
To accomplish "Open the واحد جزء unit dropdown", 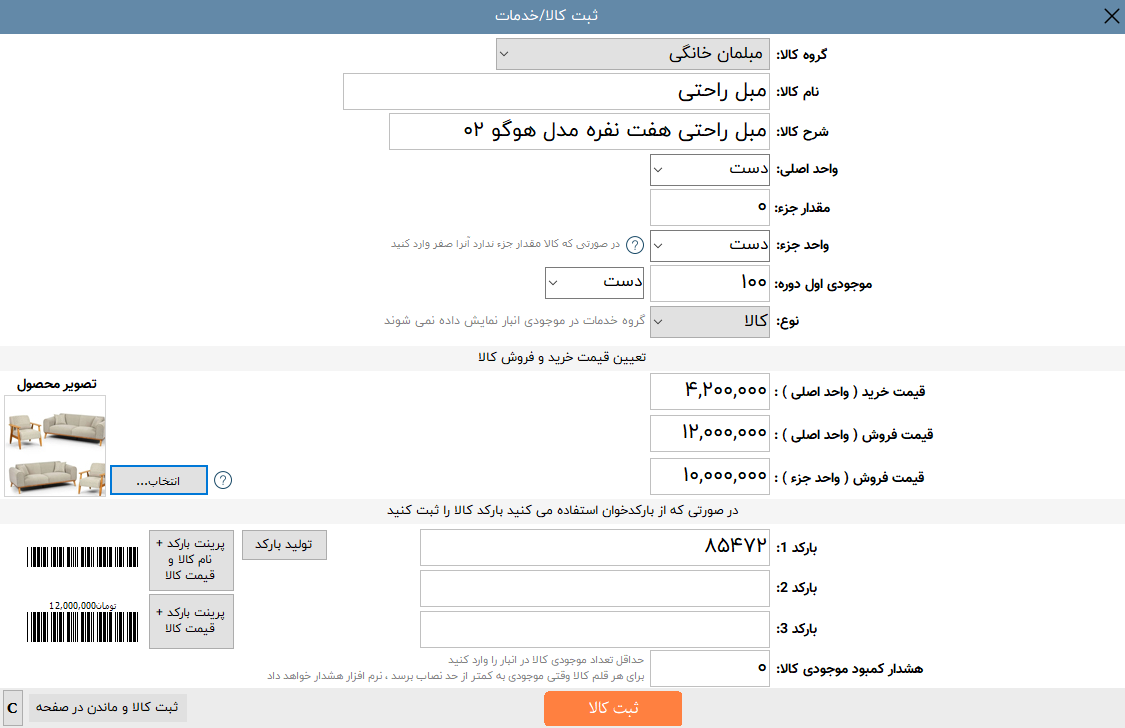I will click(x=710, y=245).
